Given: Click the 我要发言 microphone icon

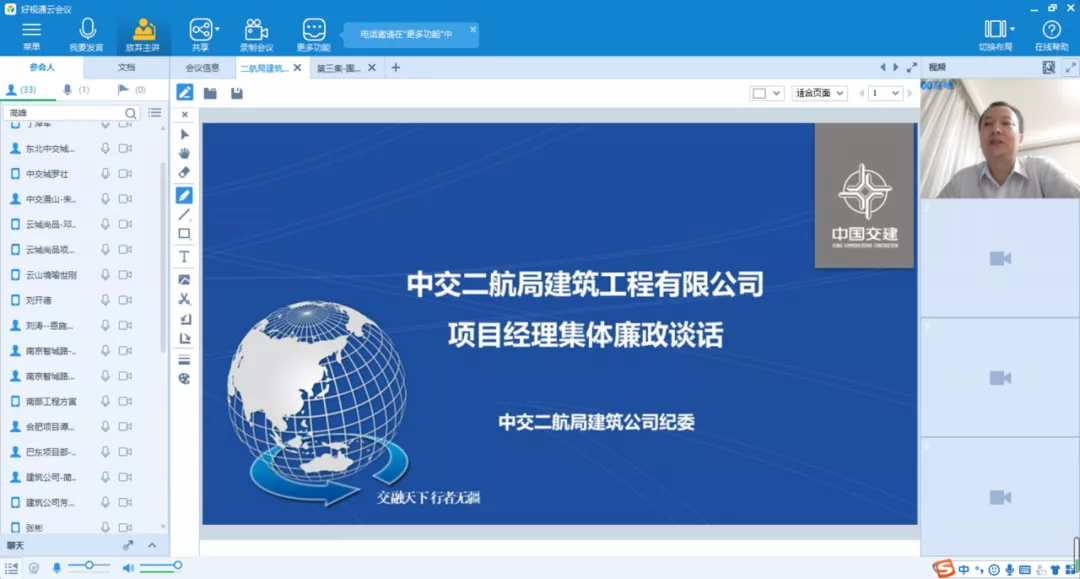Looking at the screenshot, I should [x=87, y=30].
